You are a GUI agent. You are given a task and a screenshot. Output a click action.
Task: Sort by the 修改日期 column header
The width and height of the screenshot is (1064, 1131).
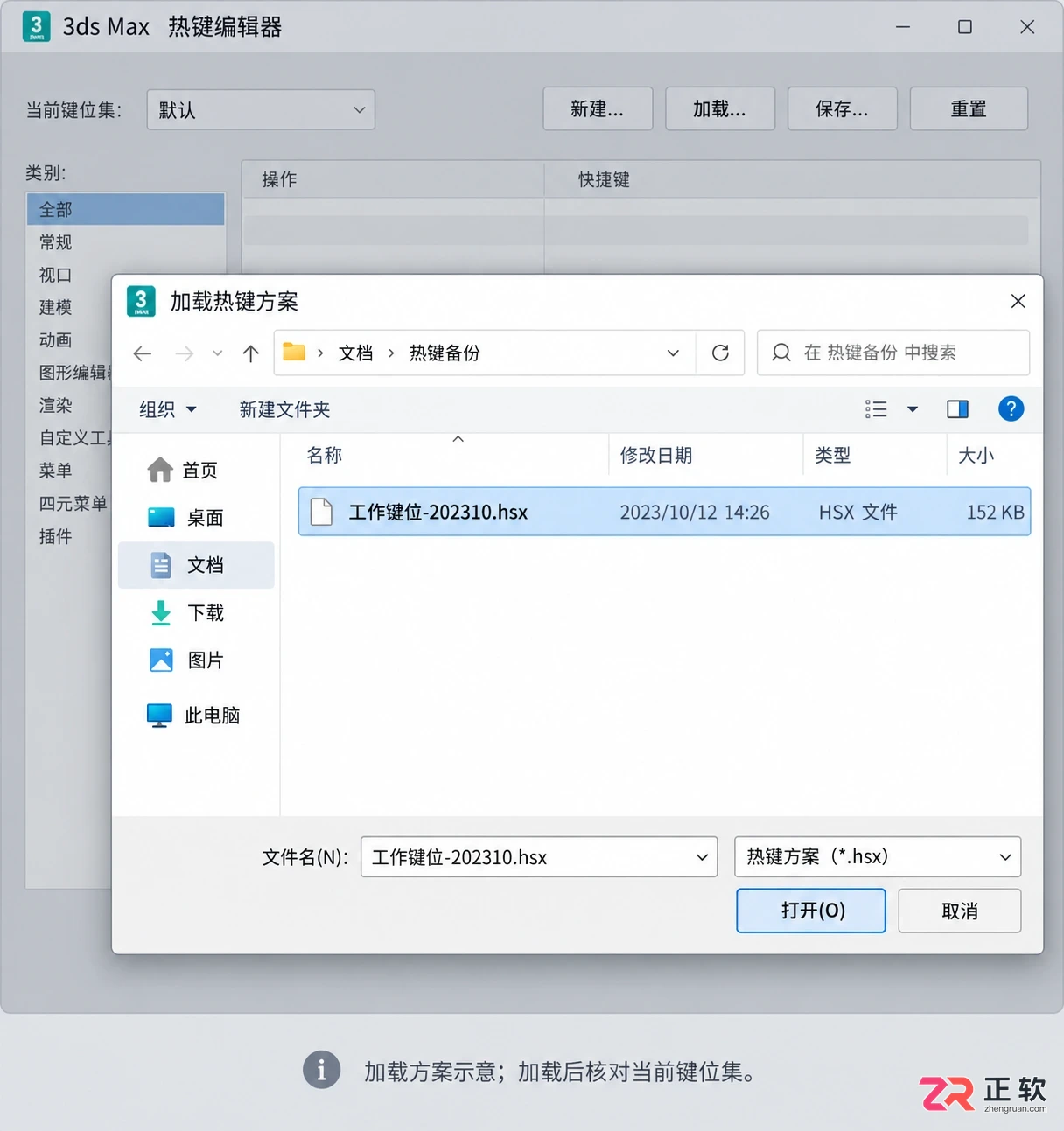click(x=705, y=455)
